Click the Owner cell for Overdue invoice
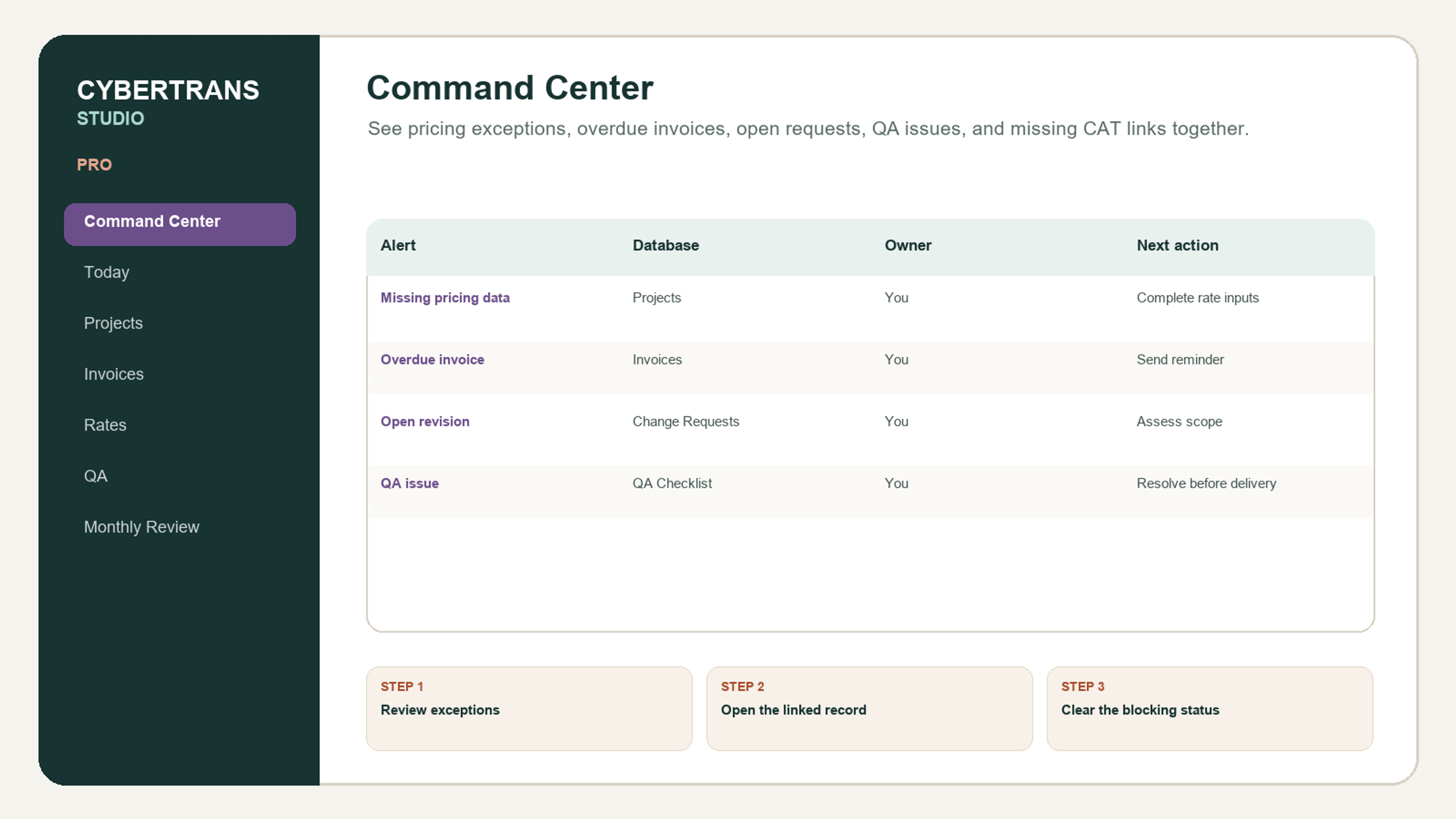The width and height of the screenshot is (1456, 819). 896,359
